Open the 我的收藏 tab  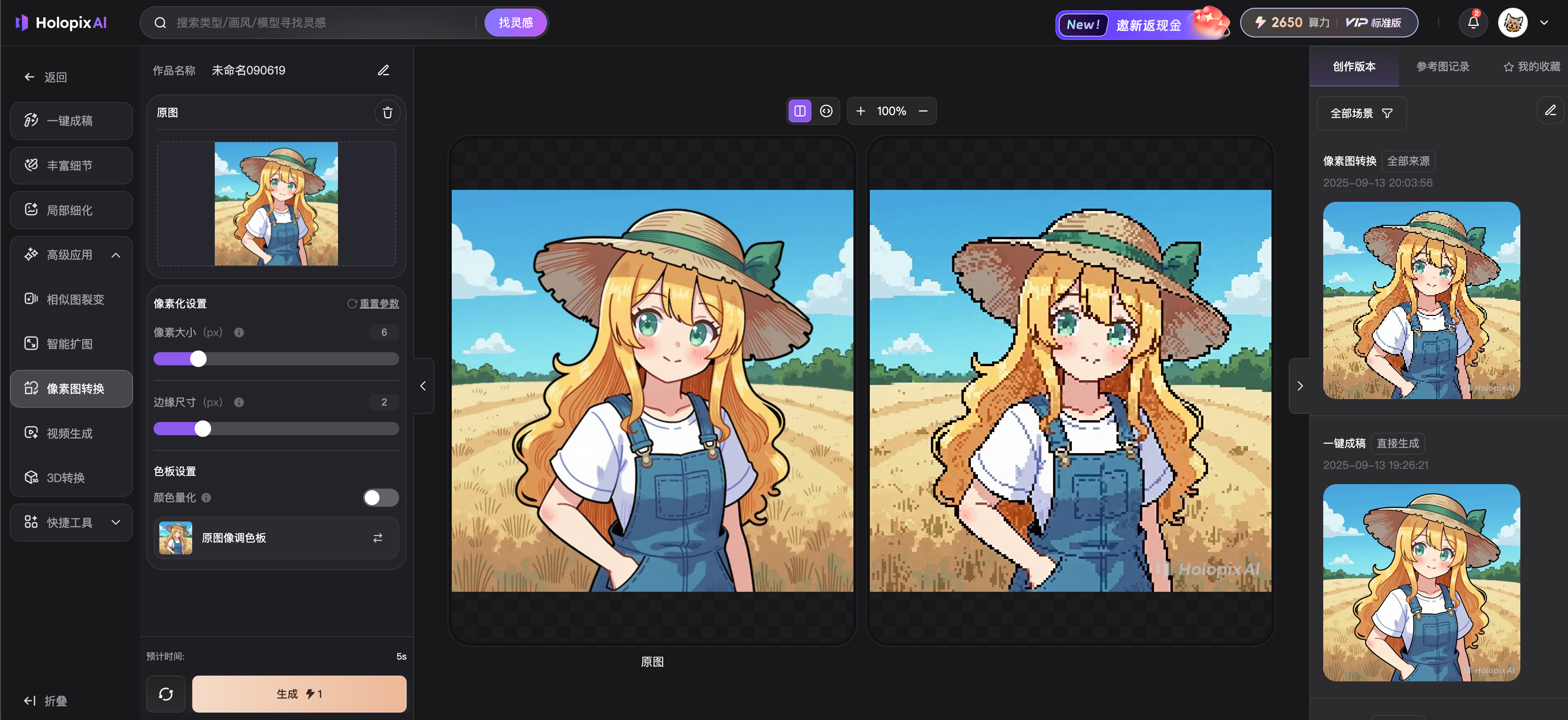[1531, 67]
